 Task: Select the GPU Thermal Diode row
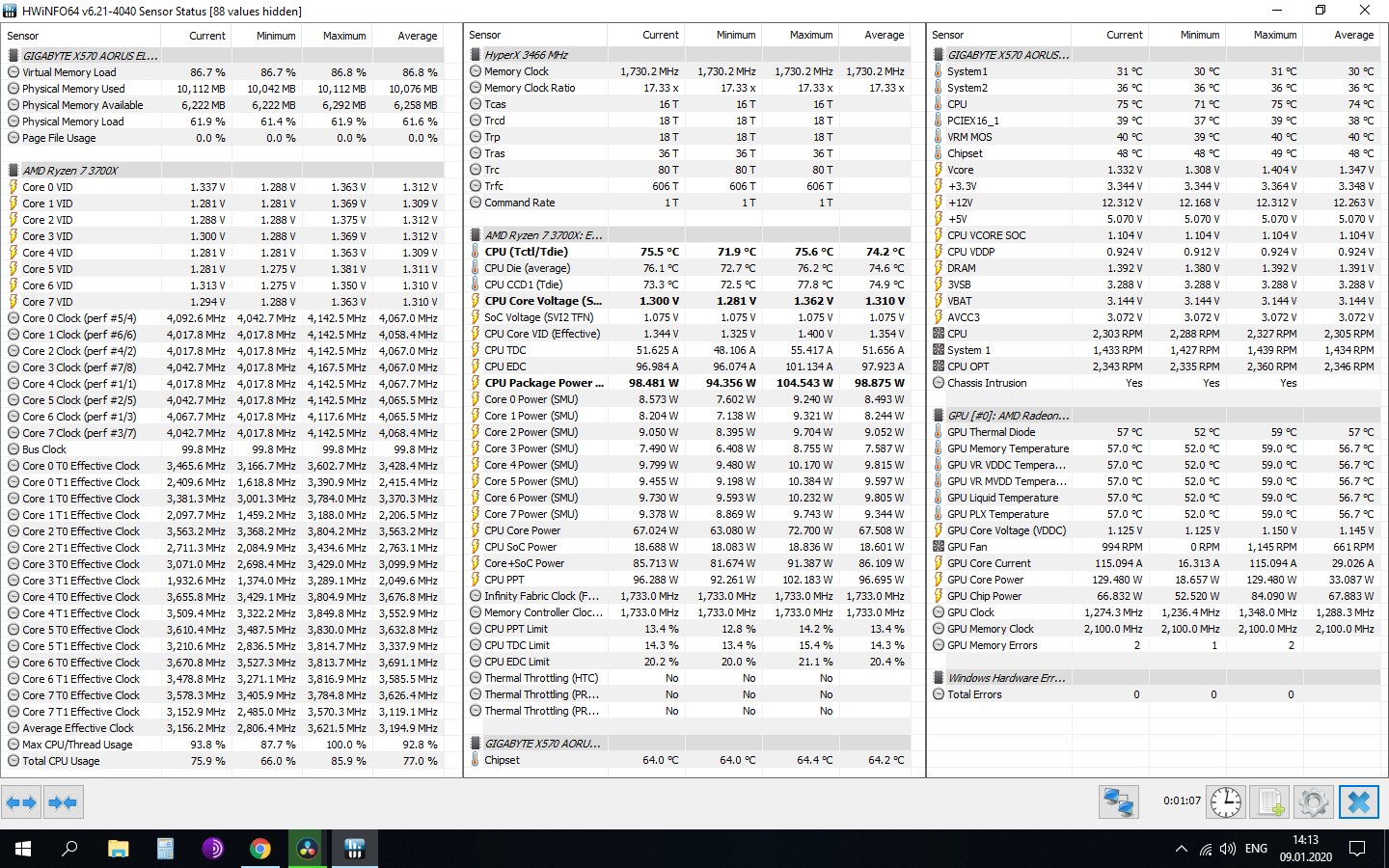coord(1156,432)
